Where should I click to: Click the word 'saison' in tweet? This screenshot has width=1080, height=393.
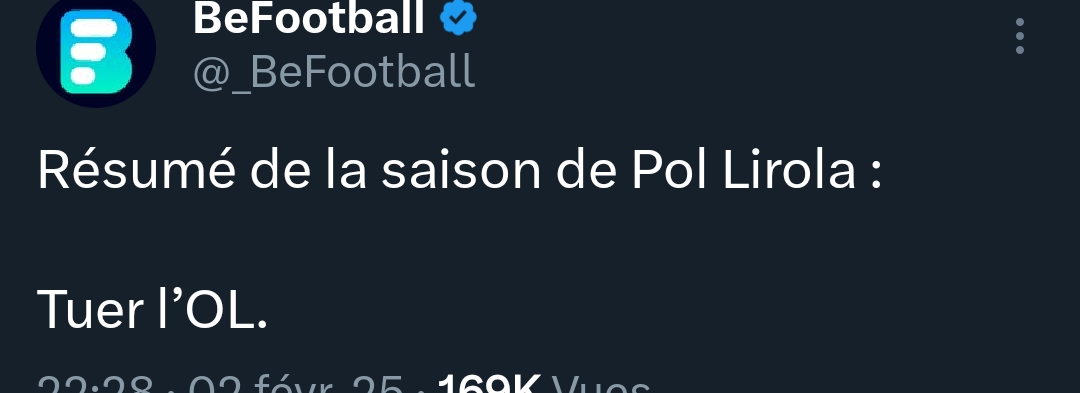point(461,170)
